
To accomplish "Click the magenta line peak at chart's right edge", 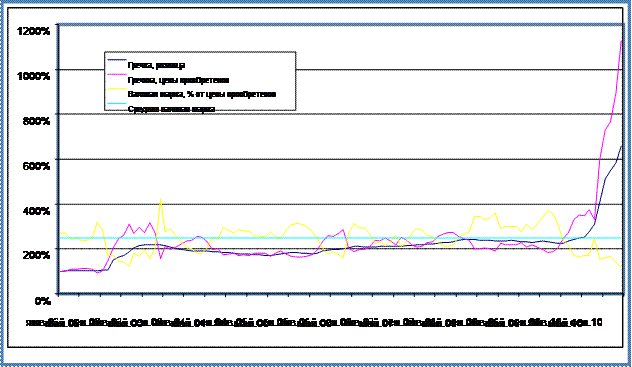I will click(x=621, y=42).
